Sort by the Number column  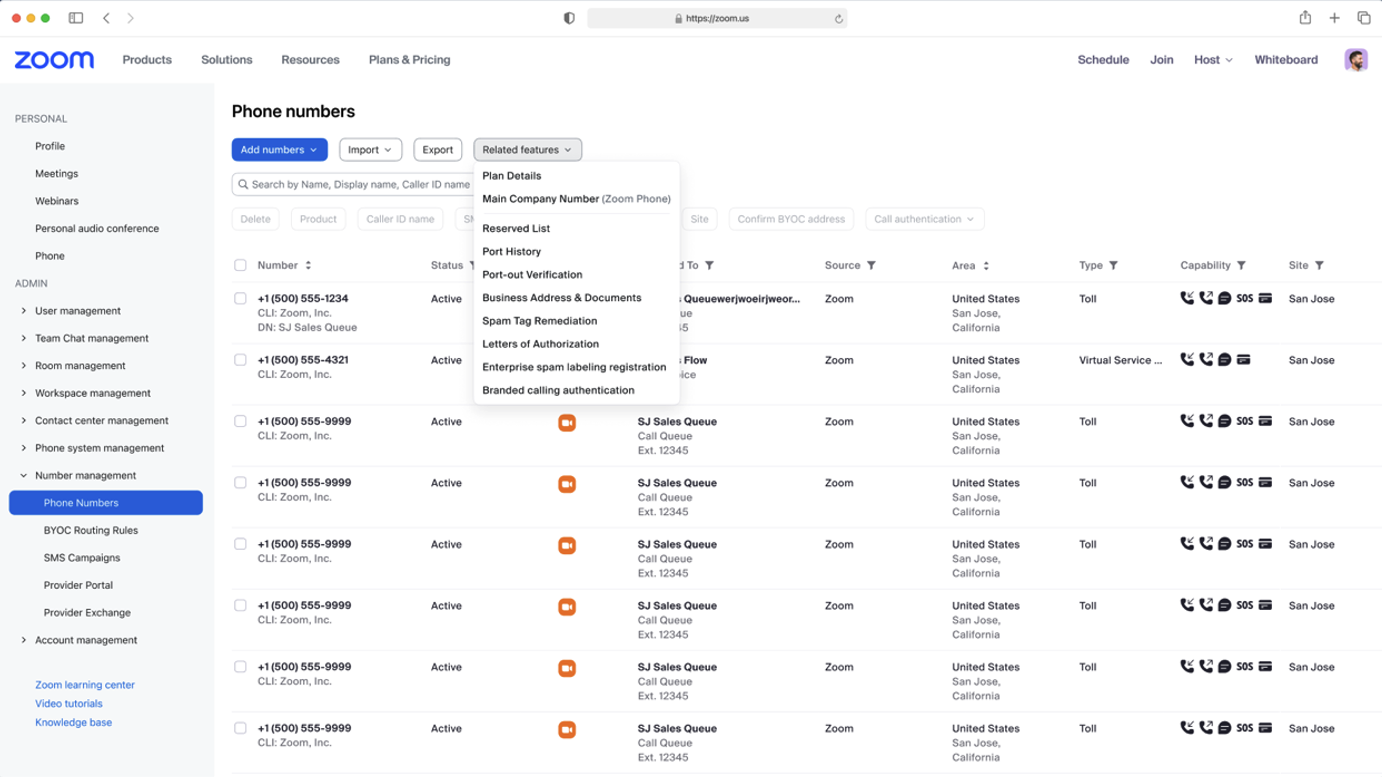coord(308,265)
